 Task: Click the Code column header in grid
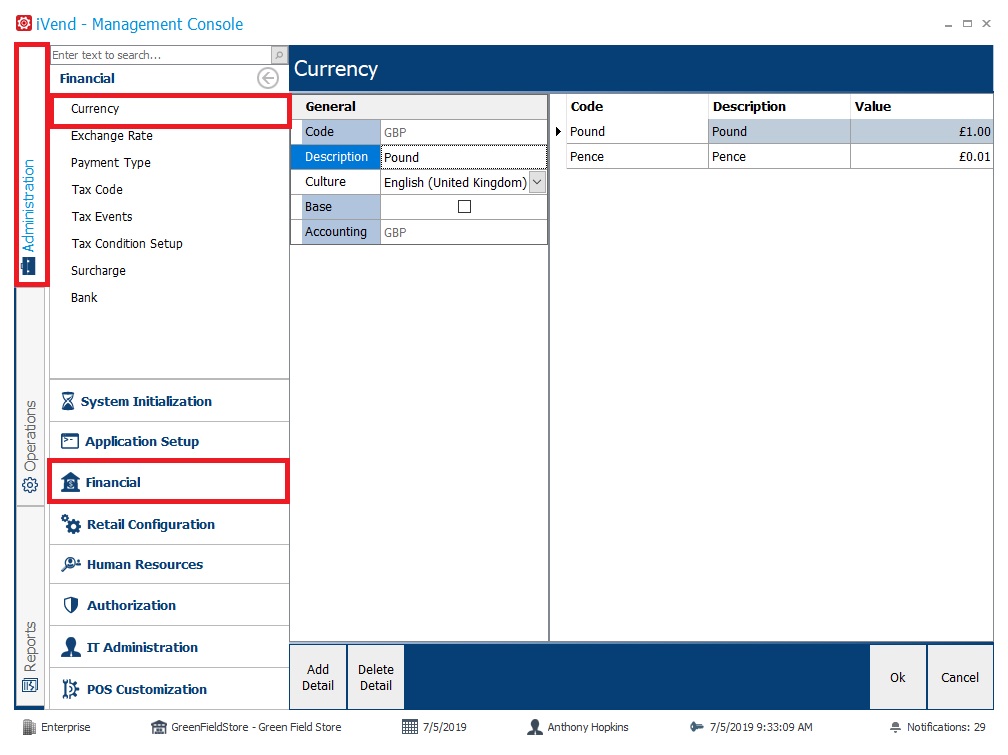tap(637, 107)
